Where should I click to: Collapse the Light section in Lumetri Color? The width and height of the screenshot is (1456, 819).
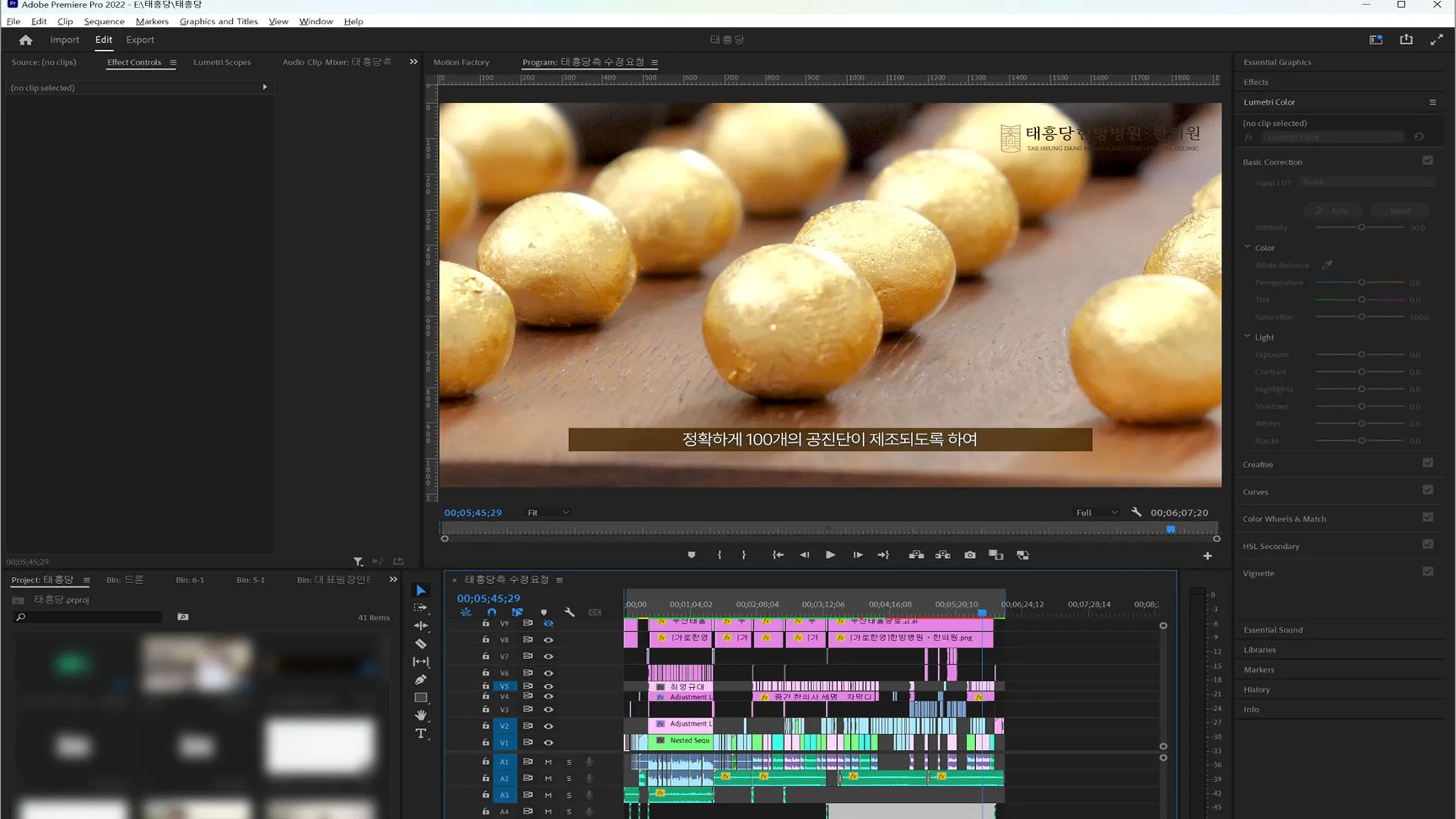pyautogui.click(x=1247, y=336)
